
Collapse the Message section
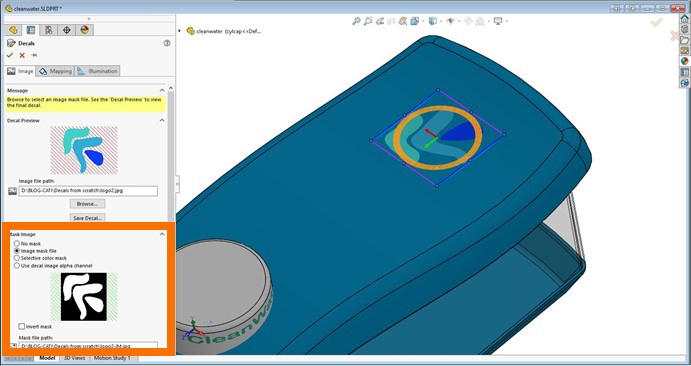click(x=162, y=90)
